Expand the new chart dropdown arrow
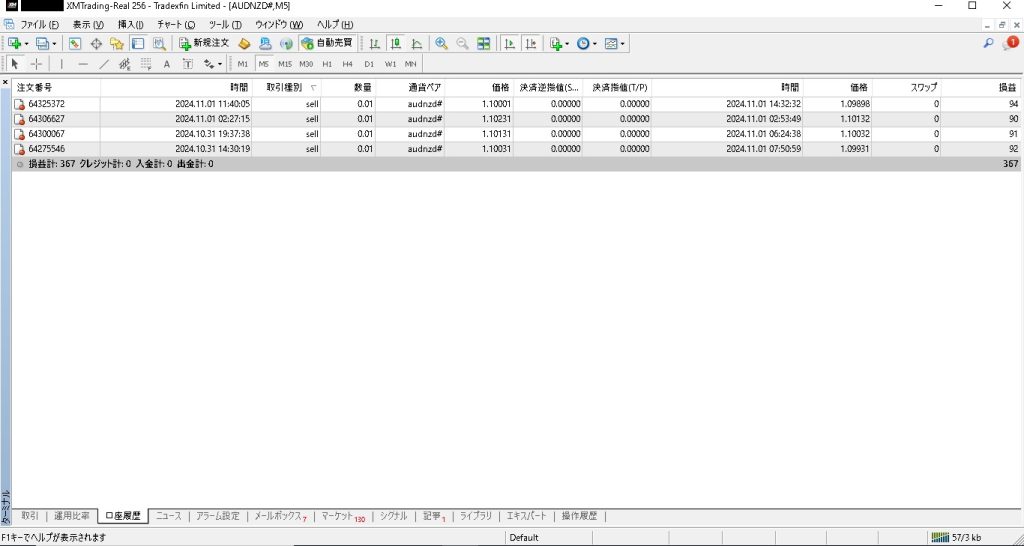The height and width of the screenshot is (546, 1024). click(26, 43)
